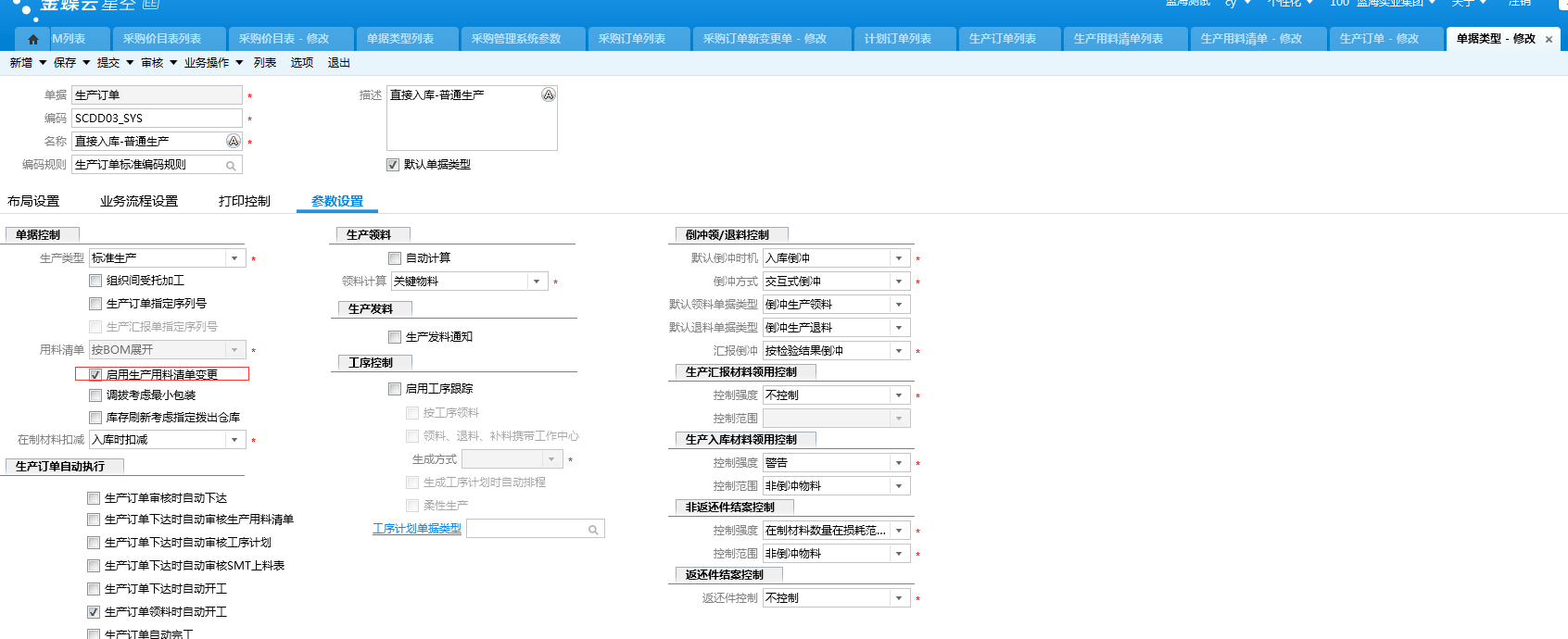Image resolution: width=1568 pixels, height=639 pixels.
Task: Click the 描述 text area
Action: point(472,118)
